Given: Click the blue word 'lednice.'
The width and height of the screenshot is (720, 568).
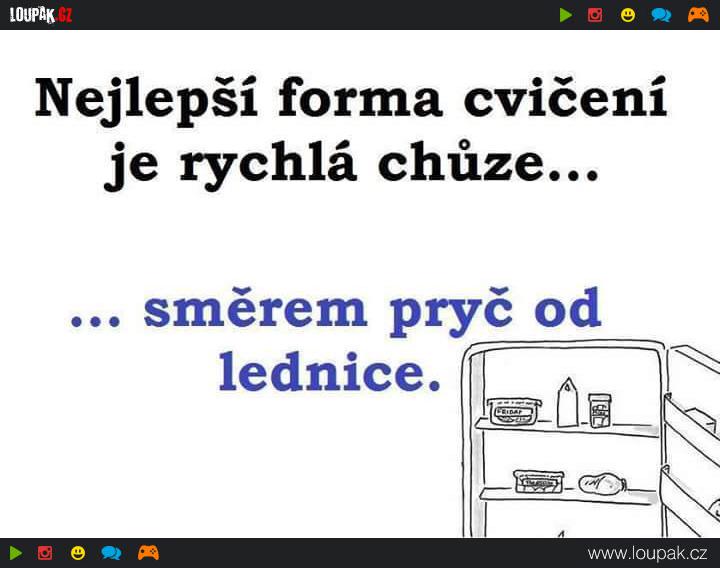Looking at the screenshot, I should point(330,371).
